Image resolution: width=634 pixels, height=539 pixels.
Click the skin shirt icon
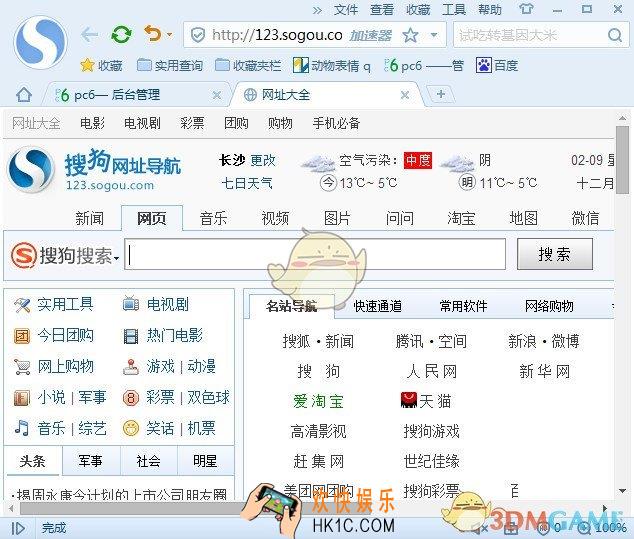(526, 9)
